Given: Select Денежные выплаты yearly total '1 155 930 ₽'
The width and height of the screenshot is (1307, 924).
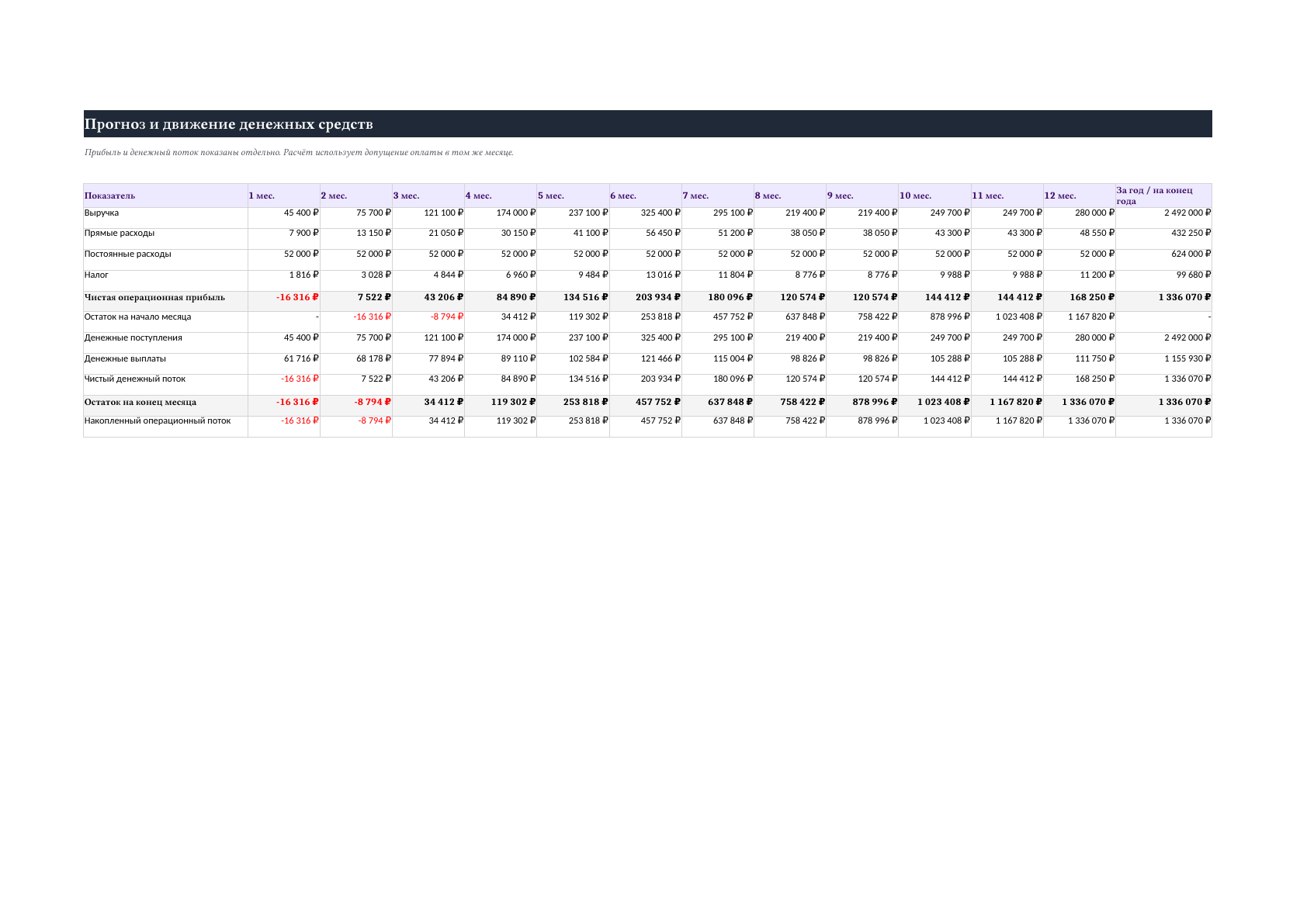Looking at the screenshot, I should pyautogui.click(x=1187, y=358).
